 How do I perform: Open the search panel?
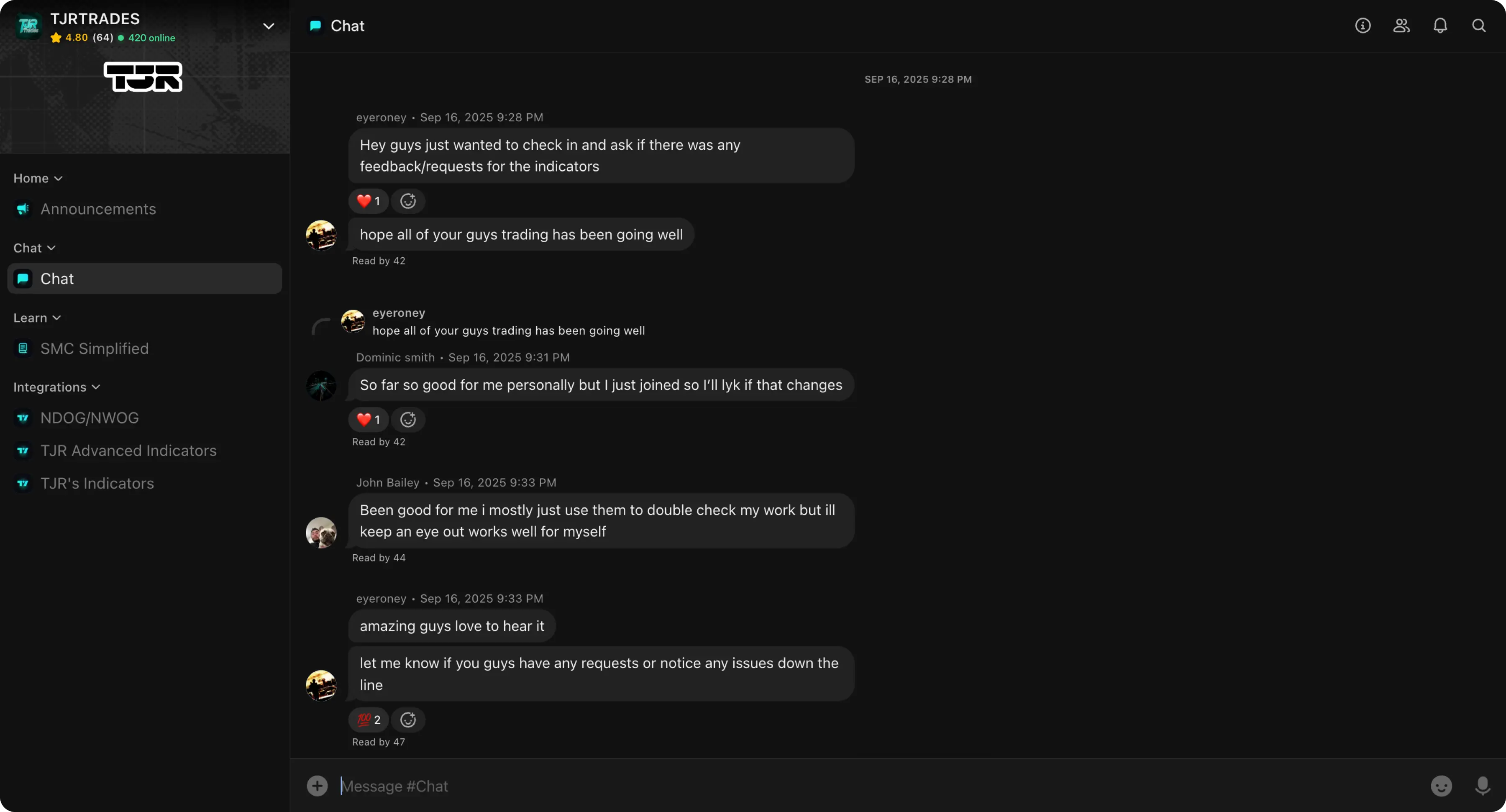click(x=1478, y=26)
